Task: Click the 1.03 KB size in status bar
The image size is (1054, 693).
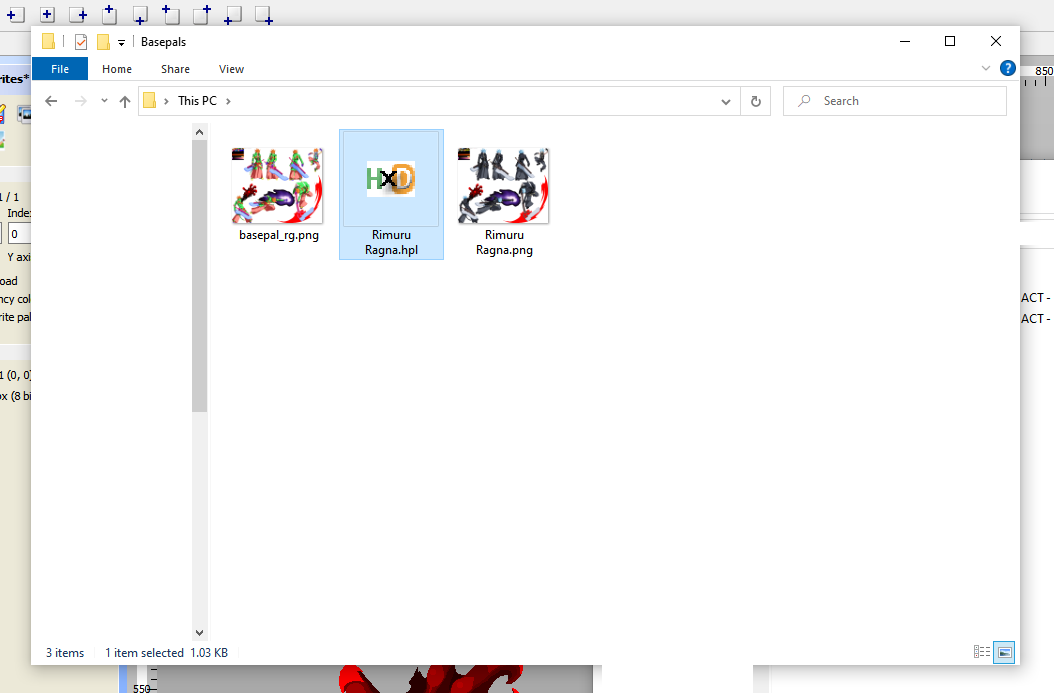Action: click(x=209, y=653)
